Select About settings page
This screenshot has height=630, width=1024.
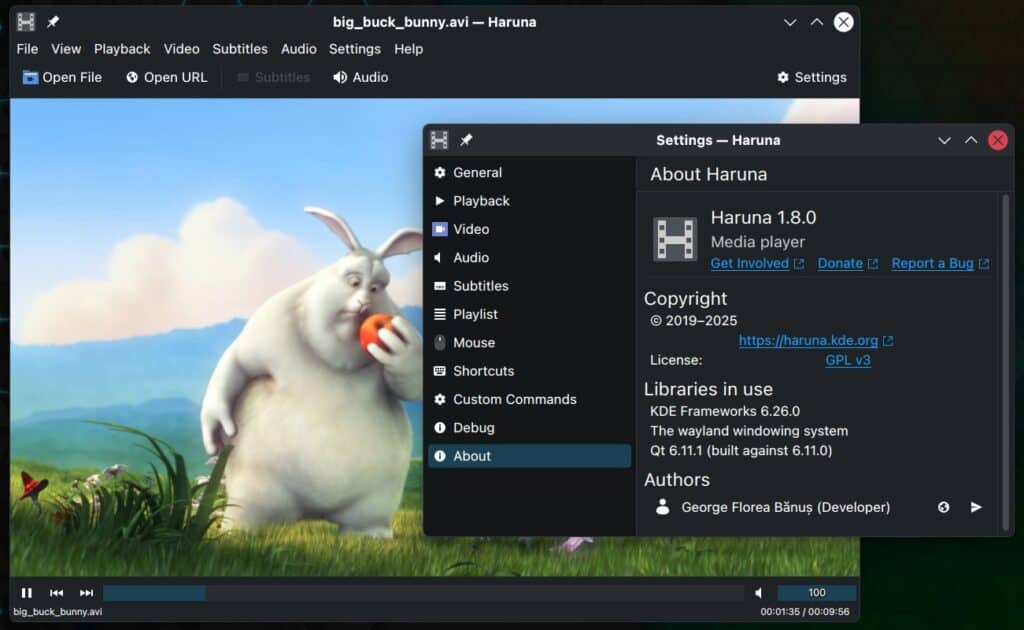point(529,456)
